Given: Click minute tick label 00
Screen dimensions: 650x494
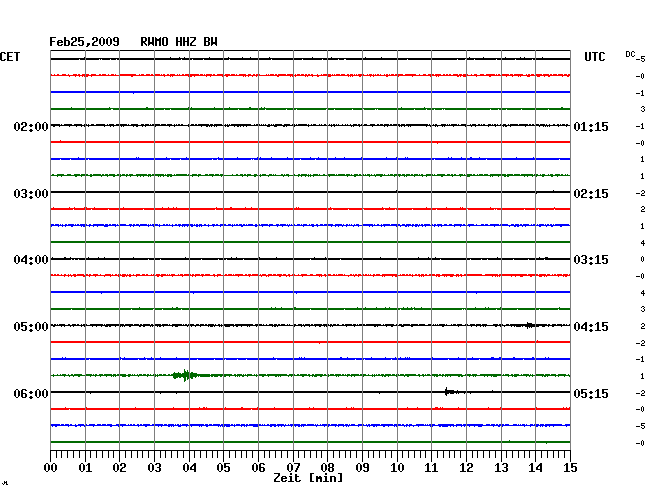Looking at the screenshot, I should [51, 468].
